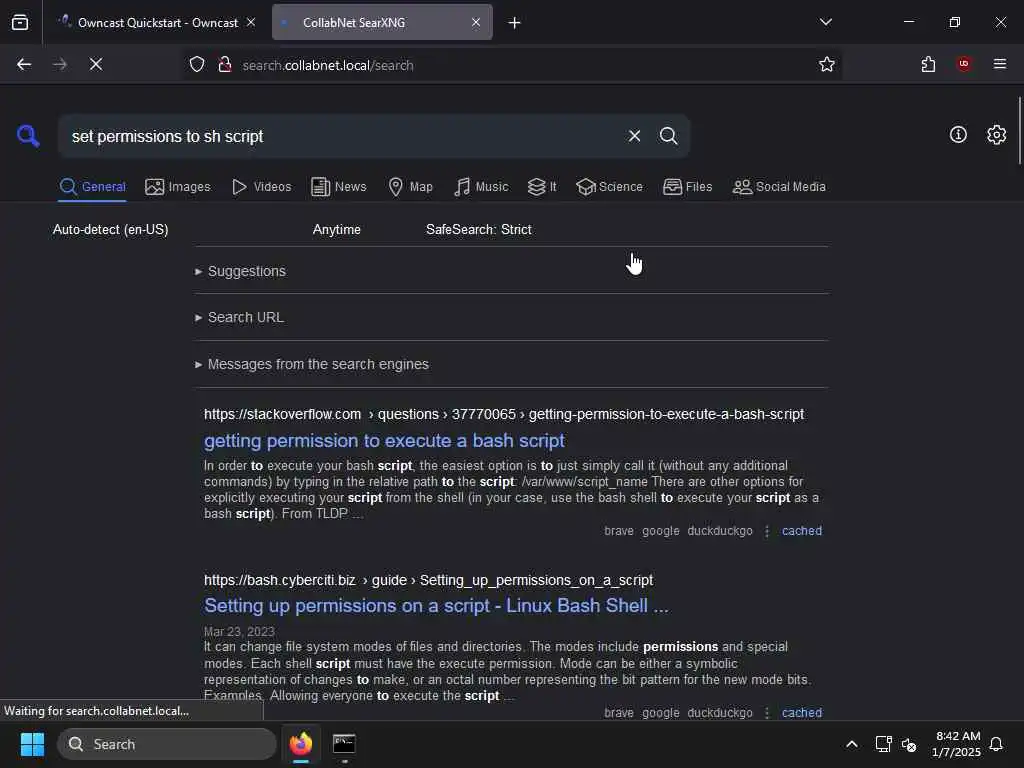Open the notifications bell icon
This screenshot has height=768, width=1024.
point(996,744)
